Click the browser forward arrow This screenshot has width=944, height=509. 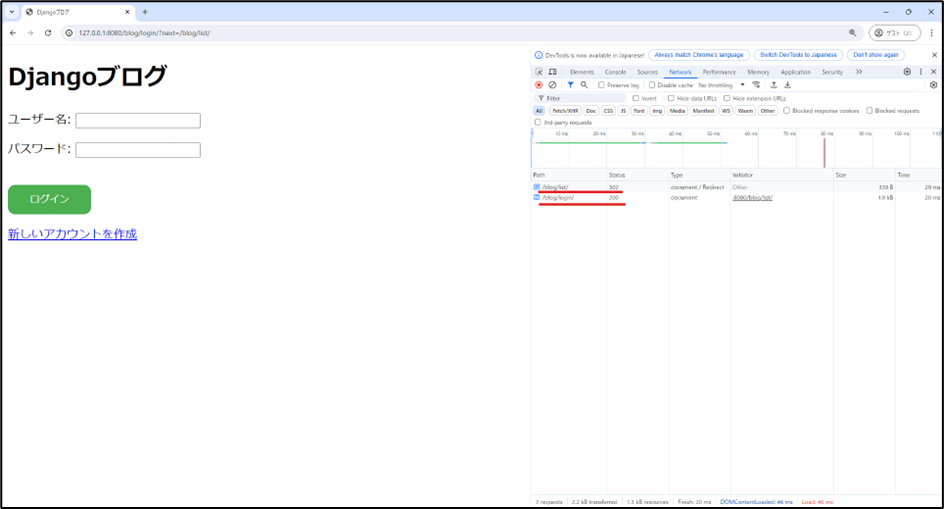(30, 33)
